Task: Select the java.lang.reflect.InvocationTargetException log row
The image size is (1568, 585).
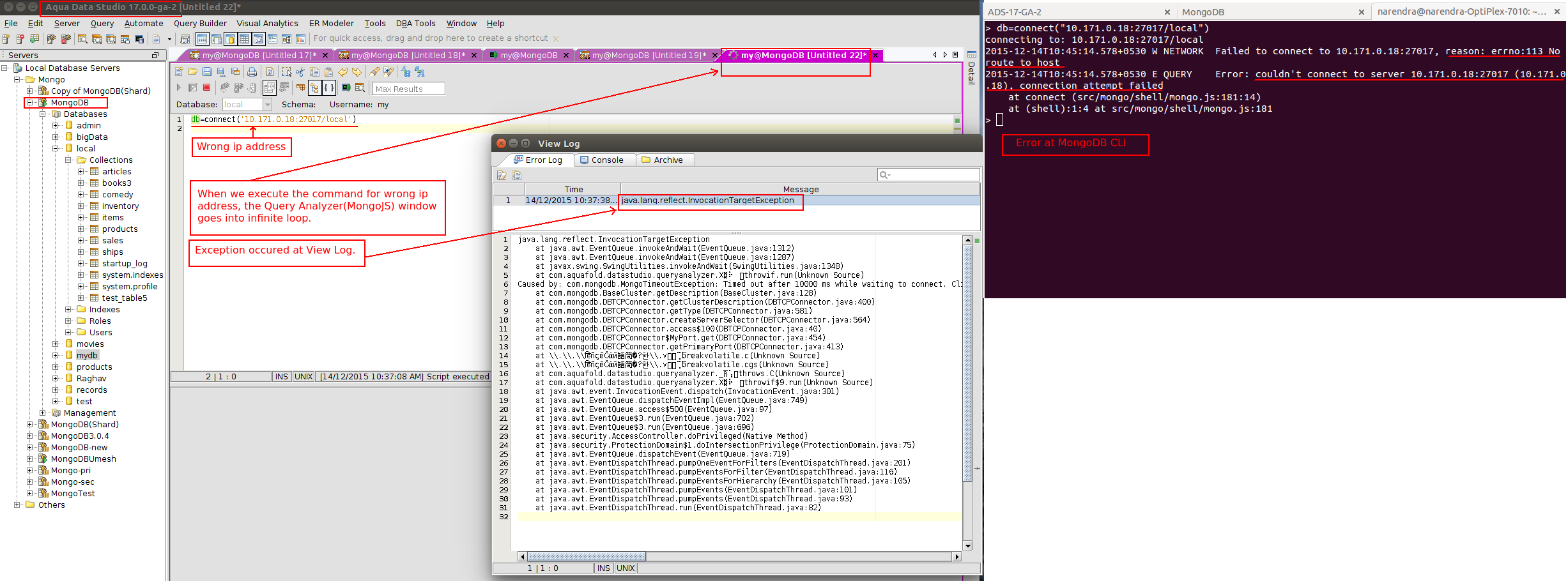Action: click(737, 201)
